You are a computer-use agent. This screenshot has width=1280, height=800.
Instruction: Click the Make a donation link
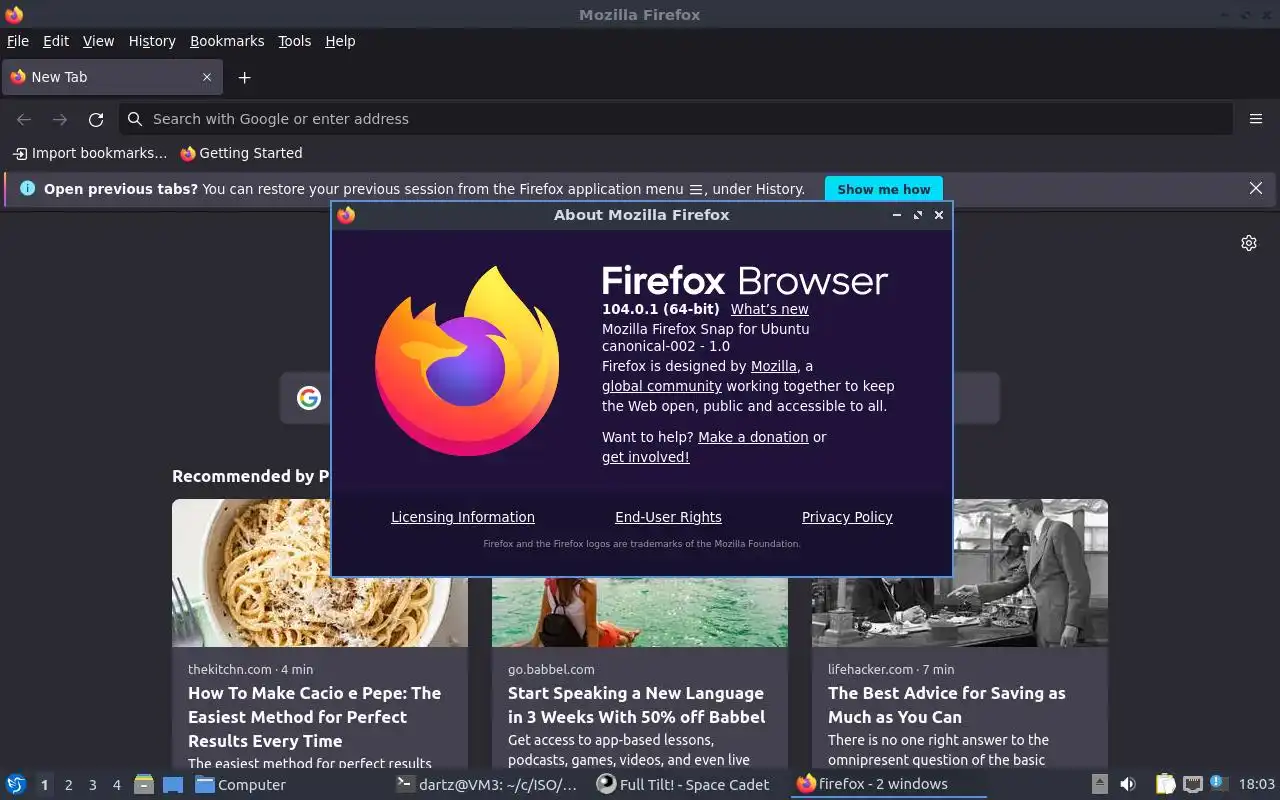coord(753,437)
